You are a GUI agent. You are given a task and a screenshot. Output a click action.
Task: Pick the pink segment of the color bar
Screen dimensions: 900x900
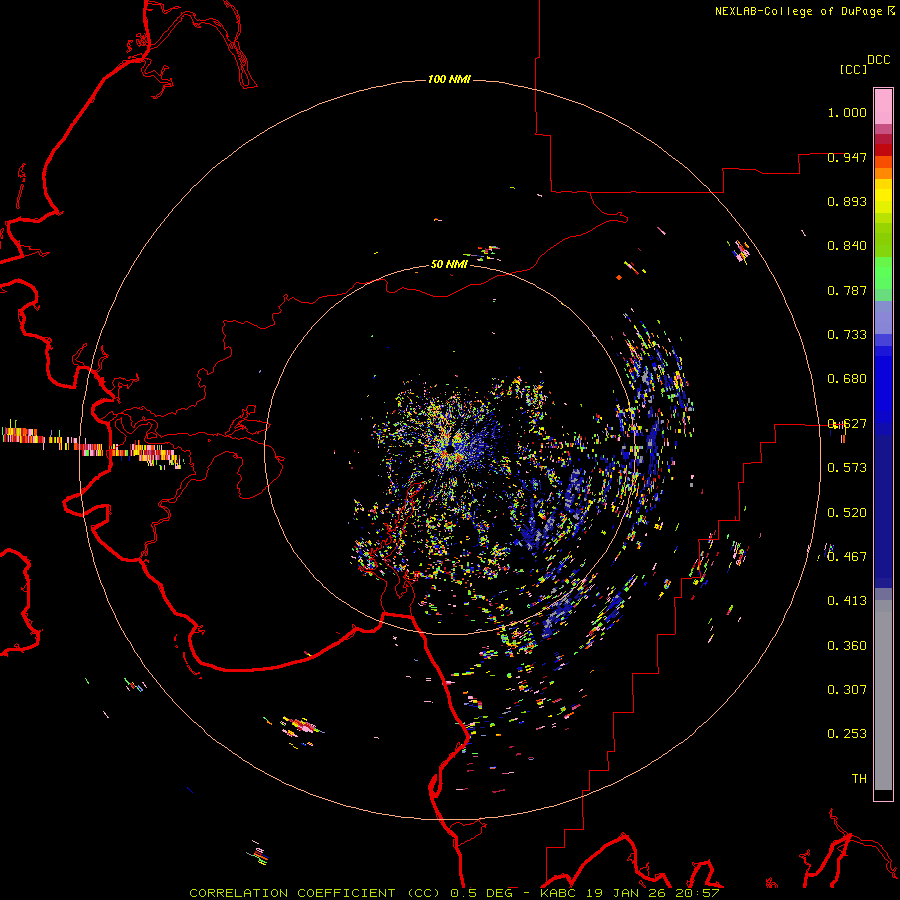(x=883, y=107)
